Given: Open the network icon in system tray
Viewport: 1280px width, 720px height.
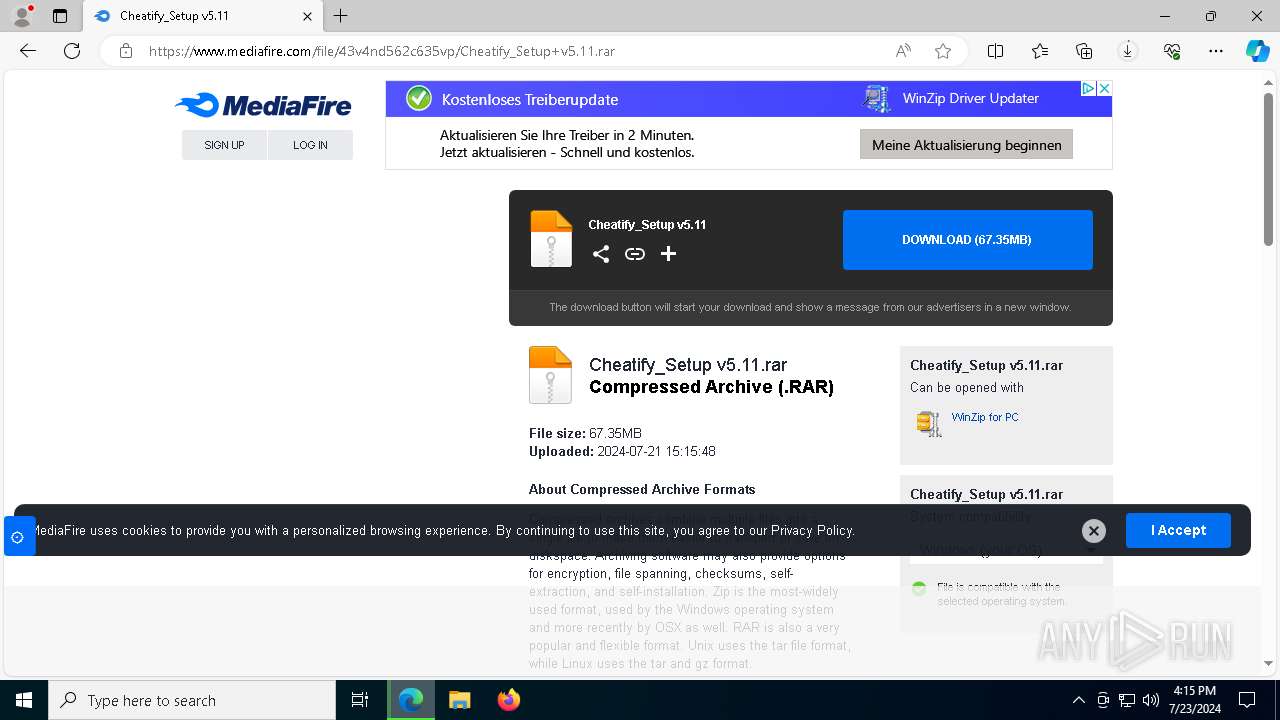Looking at the screenshot, I should tap(1127, 700).
